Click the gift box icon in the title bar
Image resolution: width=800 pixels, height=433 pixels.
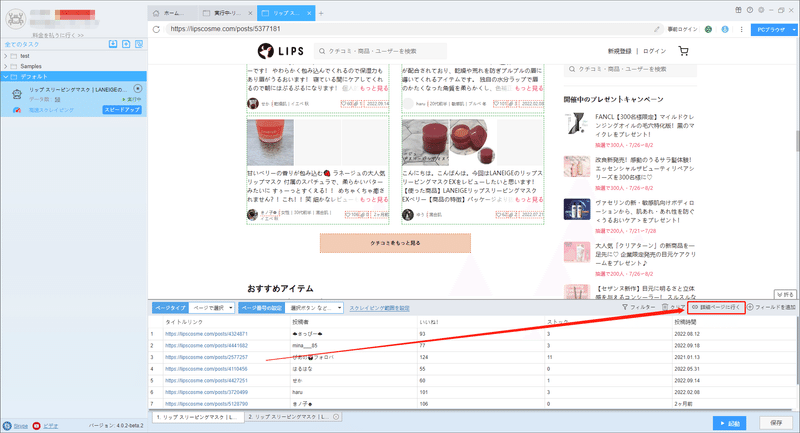pos(738,10)
